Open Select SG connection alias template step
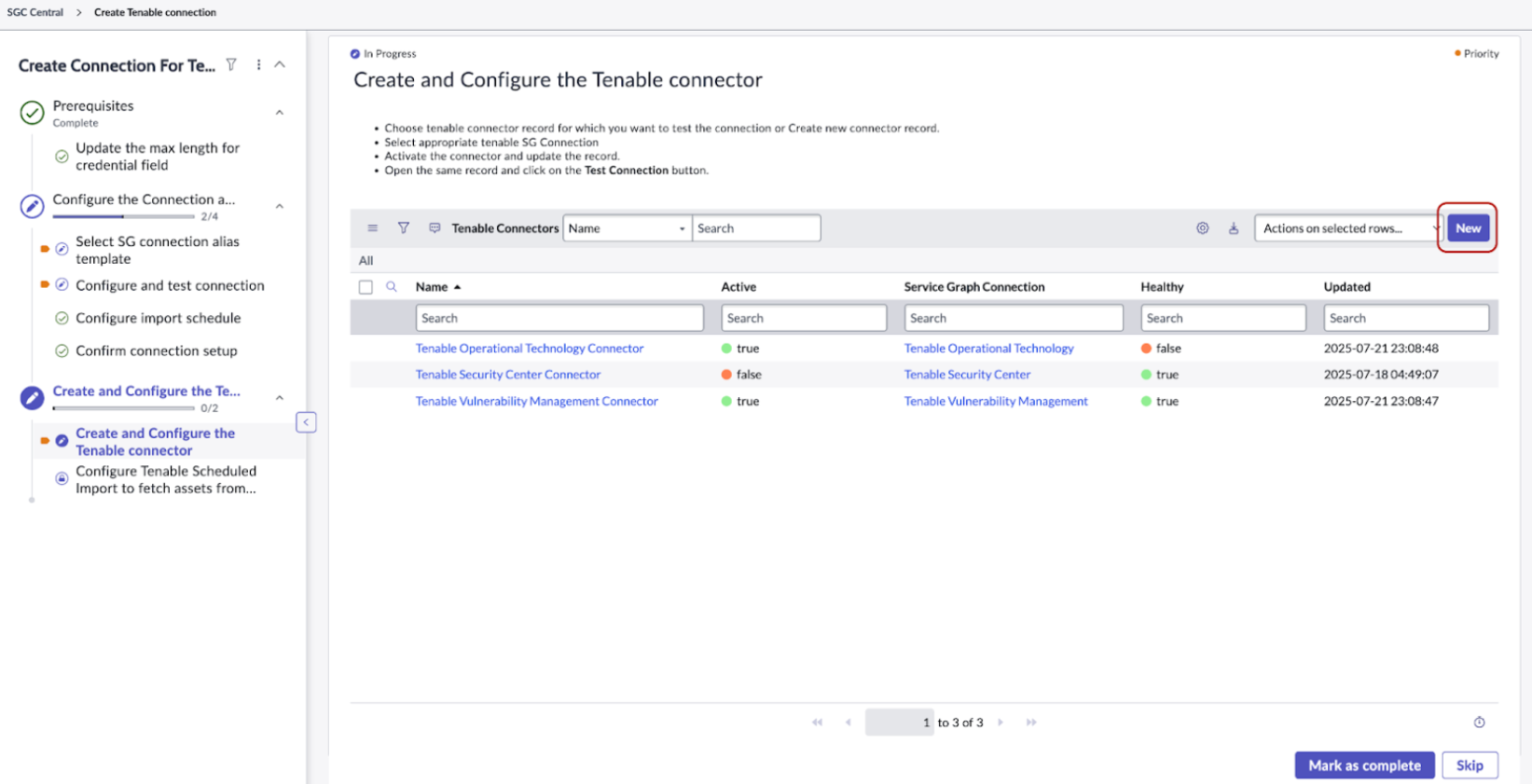 158,250
